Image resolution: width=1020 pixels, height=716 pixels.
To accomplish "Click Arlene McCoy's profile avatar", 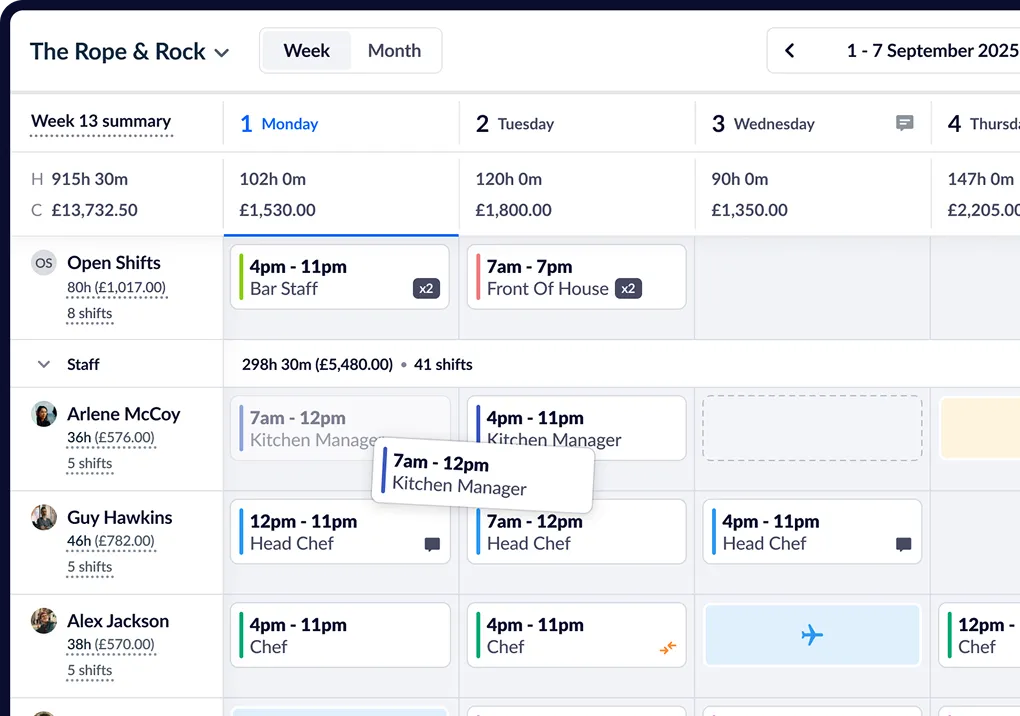I will (43, 413).
